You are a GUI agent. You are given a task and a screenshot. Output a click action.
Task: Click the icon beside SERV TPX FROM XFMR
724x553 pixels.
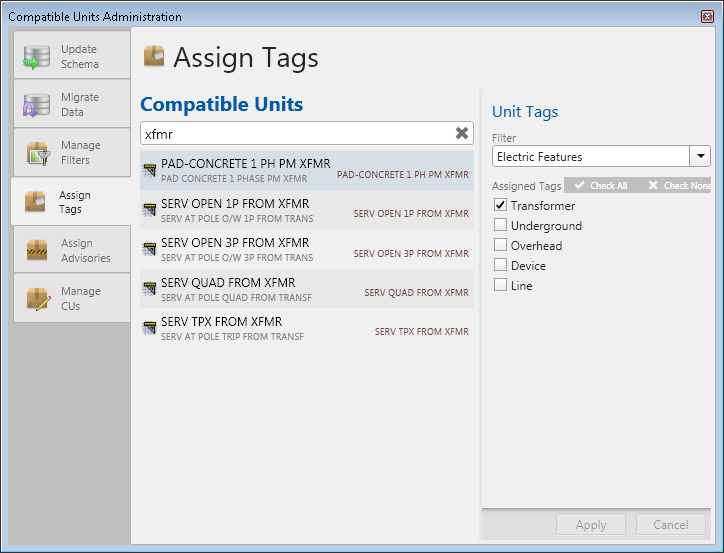(x=150, y=329)
